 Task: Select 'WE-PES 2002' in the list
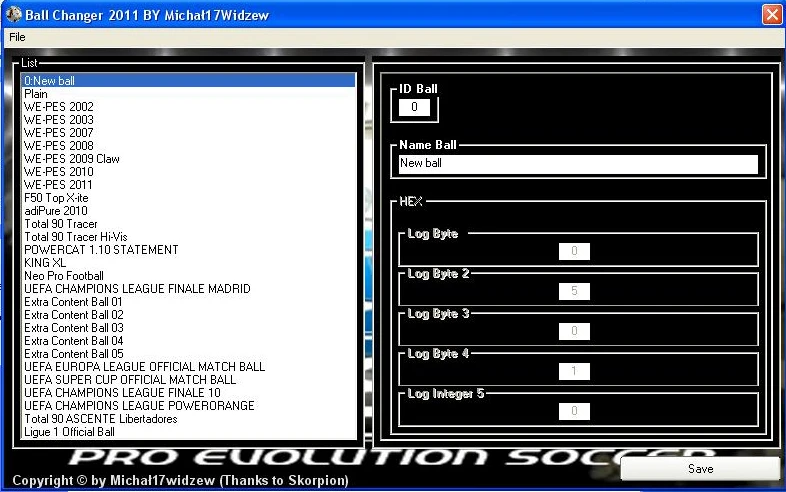[188, 107]
